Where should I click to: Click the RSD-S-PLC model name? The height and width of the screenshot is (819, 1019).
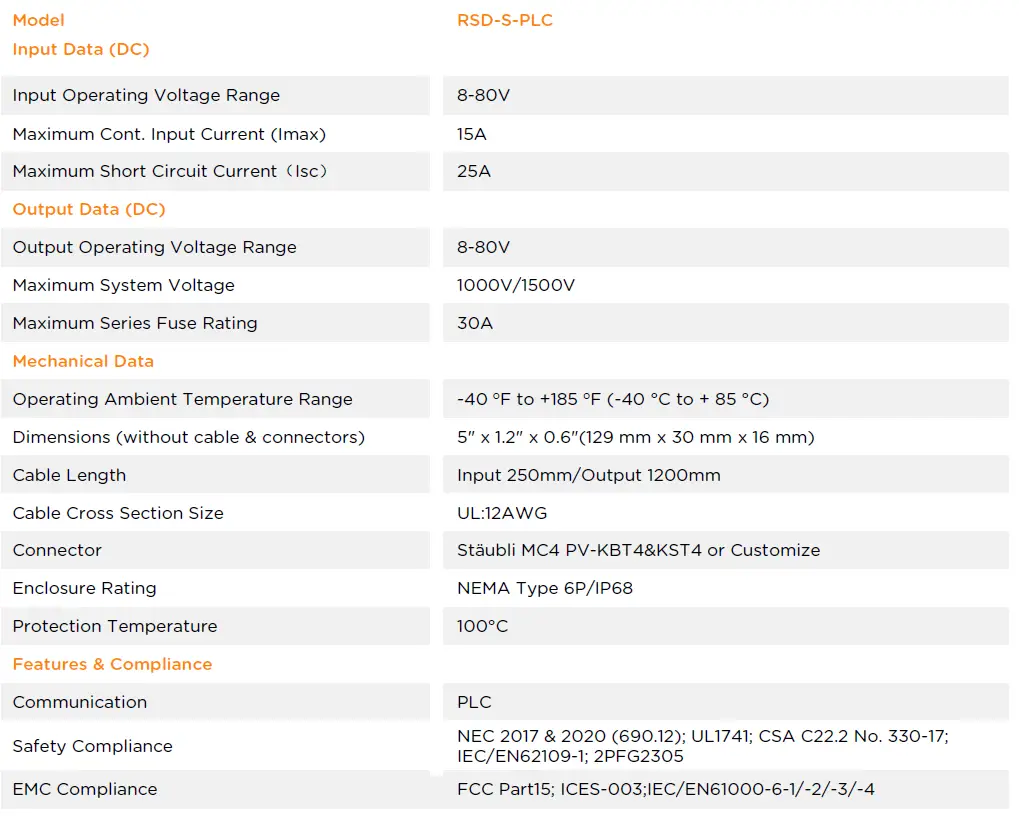tap(504, 20)
